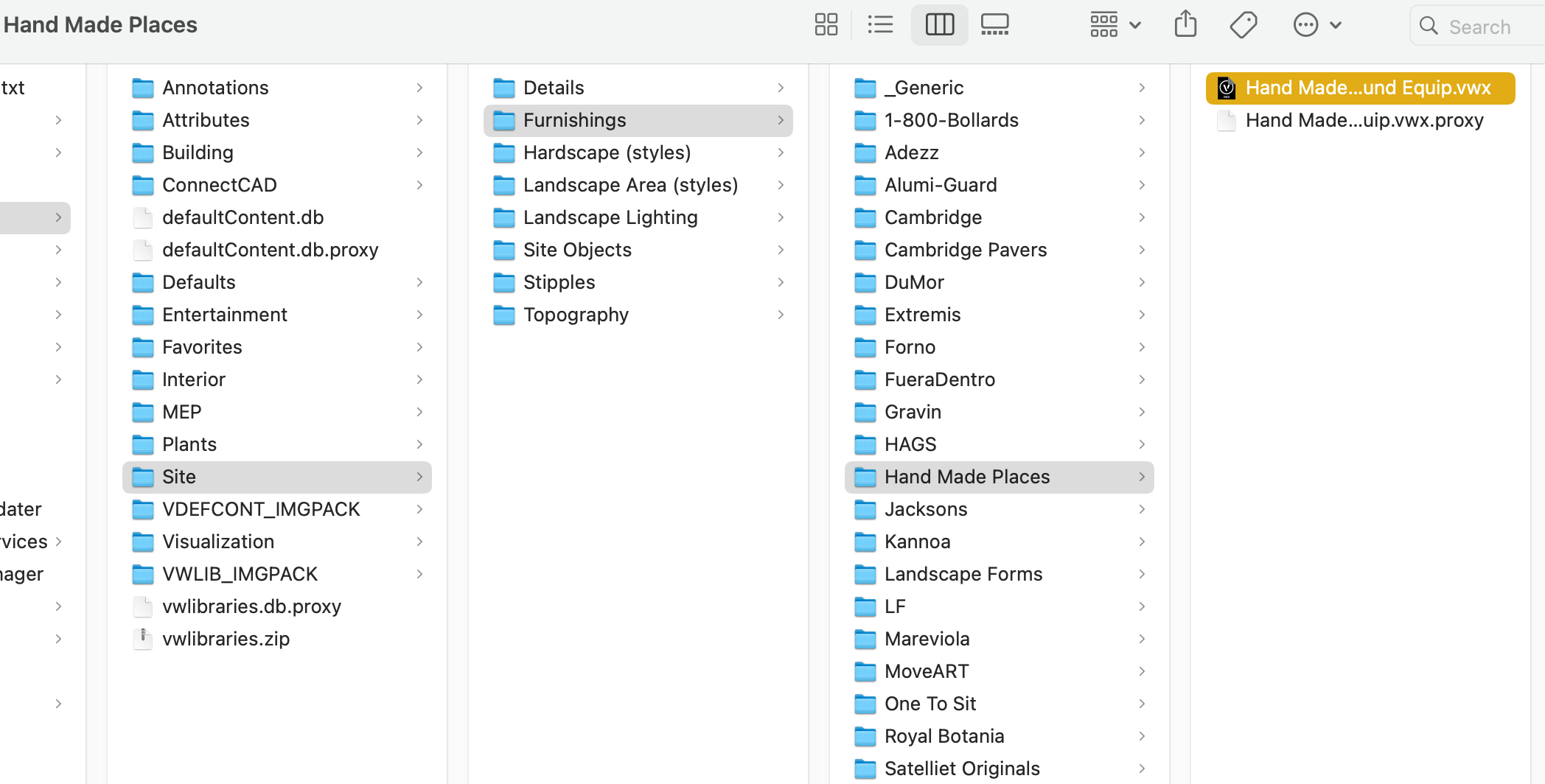Viewport: 1545px width, 784px height.
Task: Click the Vectorworks file icon on Hand Made...und Equip.vwx
Action: point(1226,87)
